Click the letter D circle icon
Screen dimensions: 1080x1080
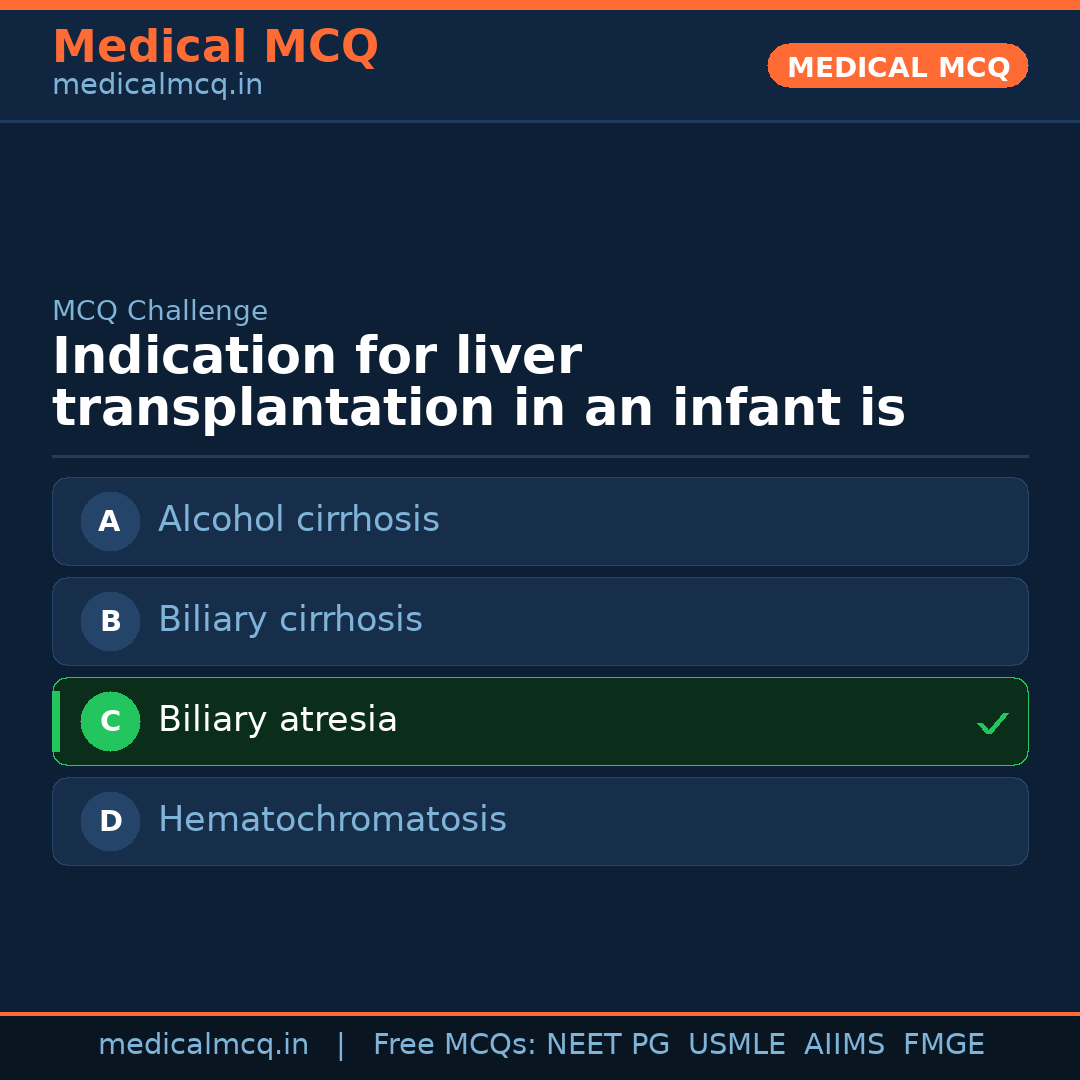click(110, 821)
